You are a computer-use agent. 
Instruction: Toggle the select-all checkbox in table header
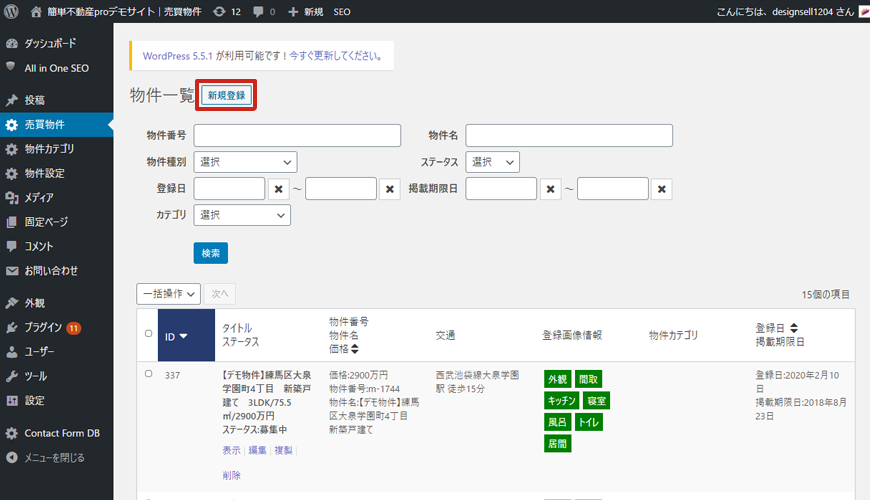(x=149, y=334)
